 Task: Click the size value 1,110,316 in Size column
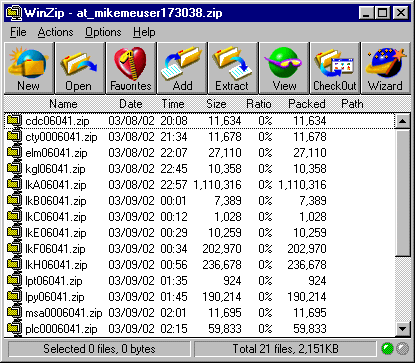pyautogui.click(x=217, y=185)
